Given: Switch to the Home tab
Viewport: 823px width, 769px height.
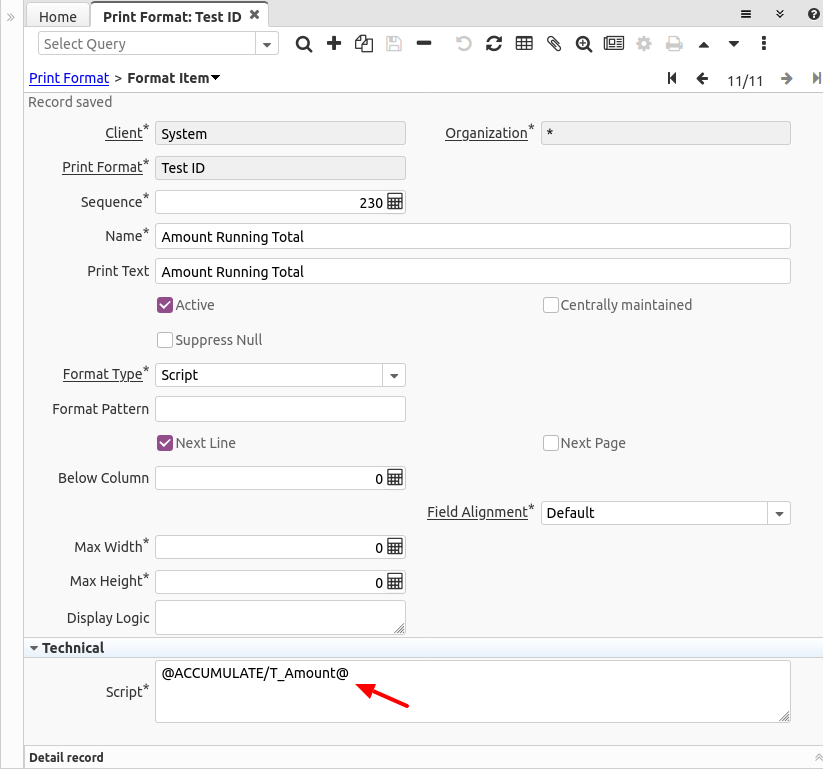Looking at the screenshot, I should [57, 17].
